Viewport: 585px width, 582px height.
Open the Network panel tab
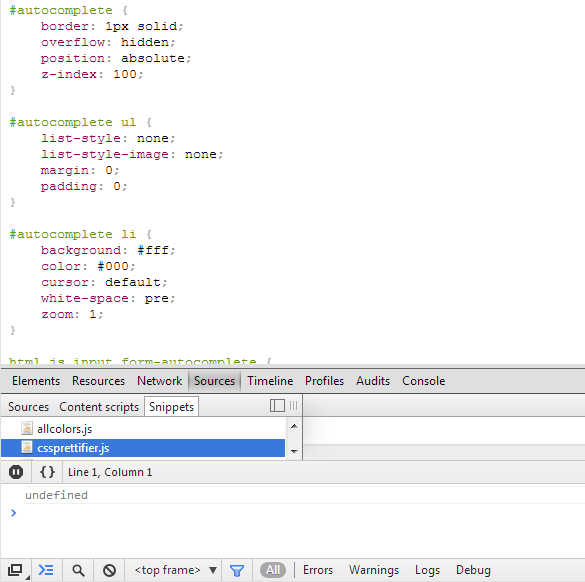click(x=159, y=381)
